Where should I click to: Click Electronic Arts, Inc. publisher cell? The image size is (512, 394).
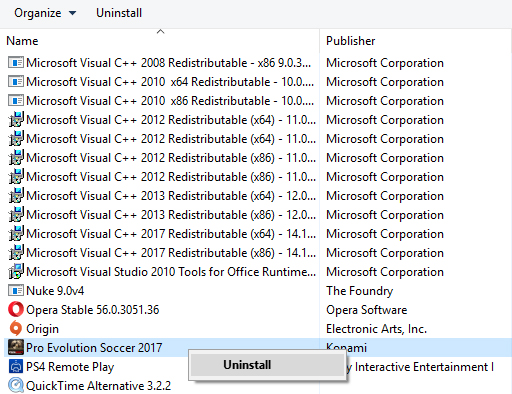click(x=376, y=329)
